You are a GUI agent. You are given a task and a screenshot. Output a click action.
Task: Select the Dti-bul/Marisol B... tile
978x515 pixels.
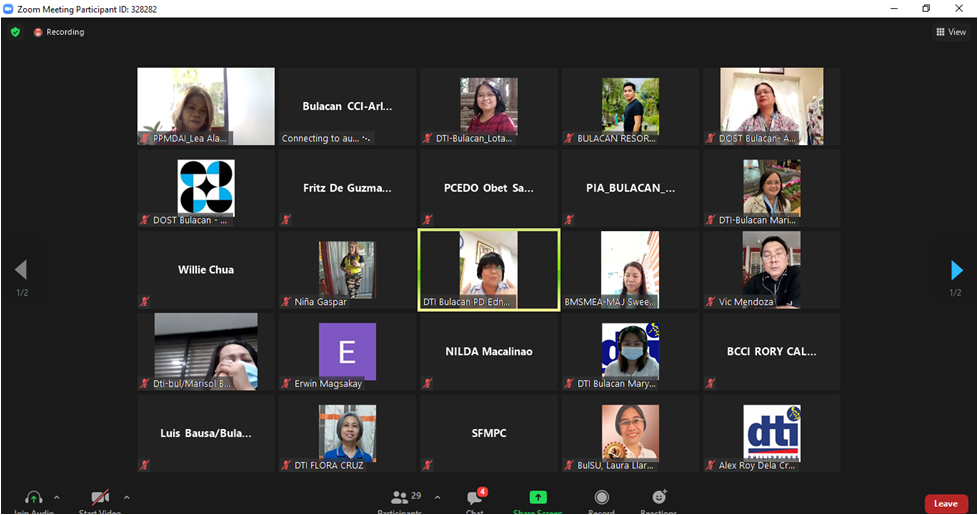(x=206, y=352)
